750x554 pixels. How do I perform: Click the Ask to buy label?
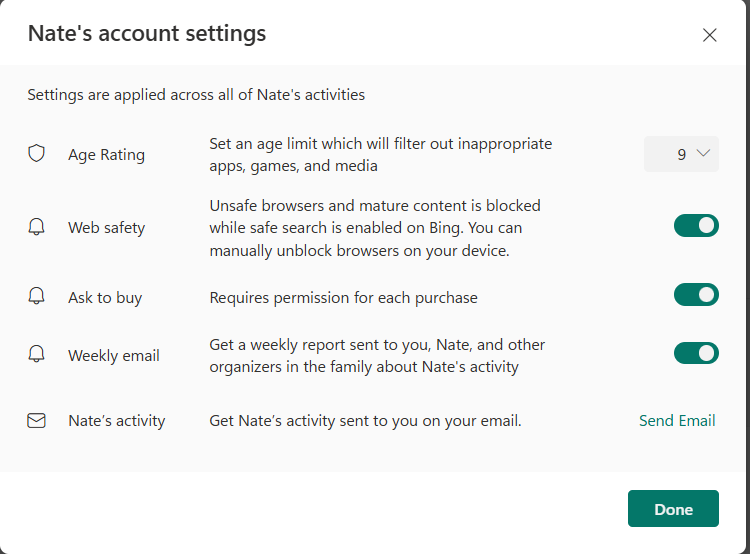click(x=105, y=298)
